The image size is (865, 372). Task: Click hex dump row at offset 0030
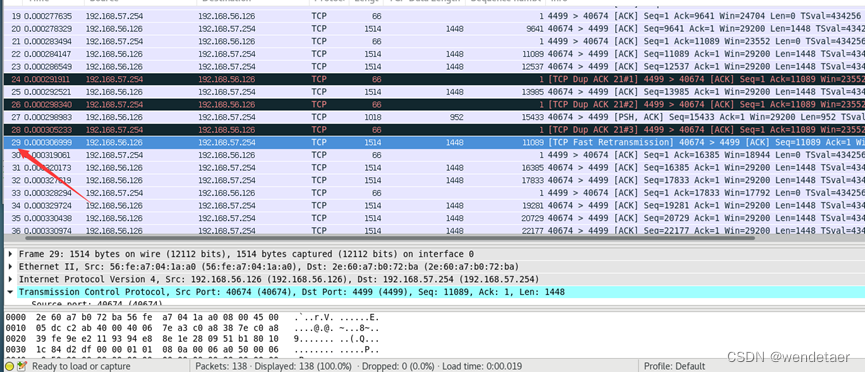tap(192, 350)
